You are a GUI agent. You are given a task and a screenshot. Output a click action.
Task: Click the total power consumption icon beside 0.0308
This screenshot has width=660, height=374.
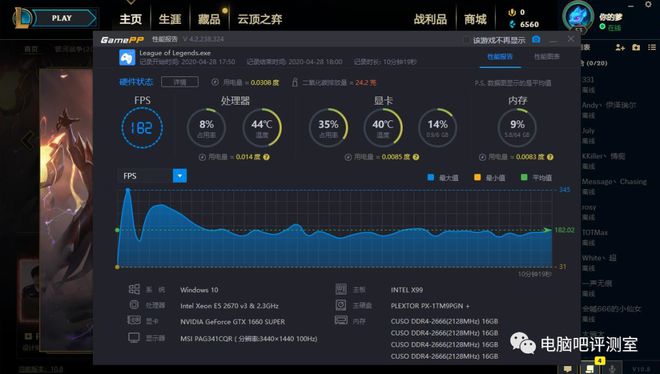215,82
